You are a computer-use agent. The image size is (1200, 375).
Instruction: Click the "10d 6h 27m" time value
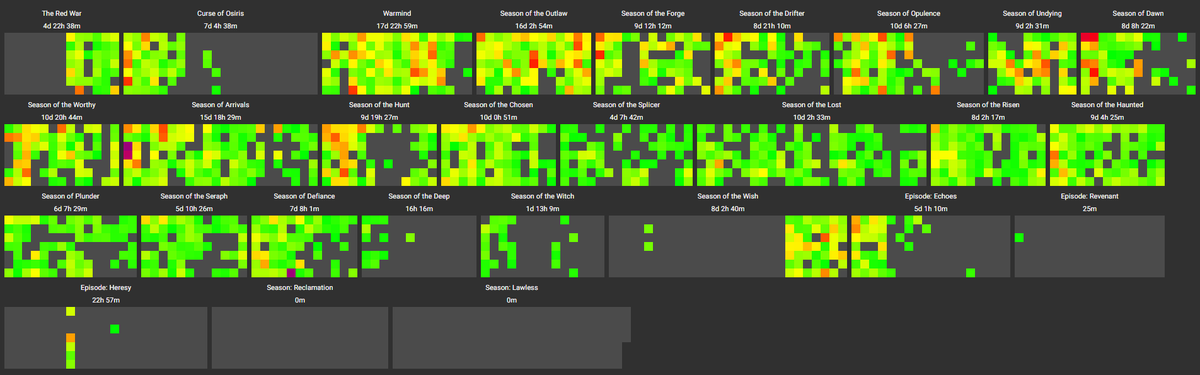click(908, 25)
